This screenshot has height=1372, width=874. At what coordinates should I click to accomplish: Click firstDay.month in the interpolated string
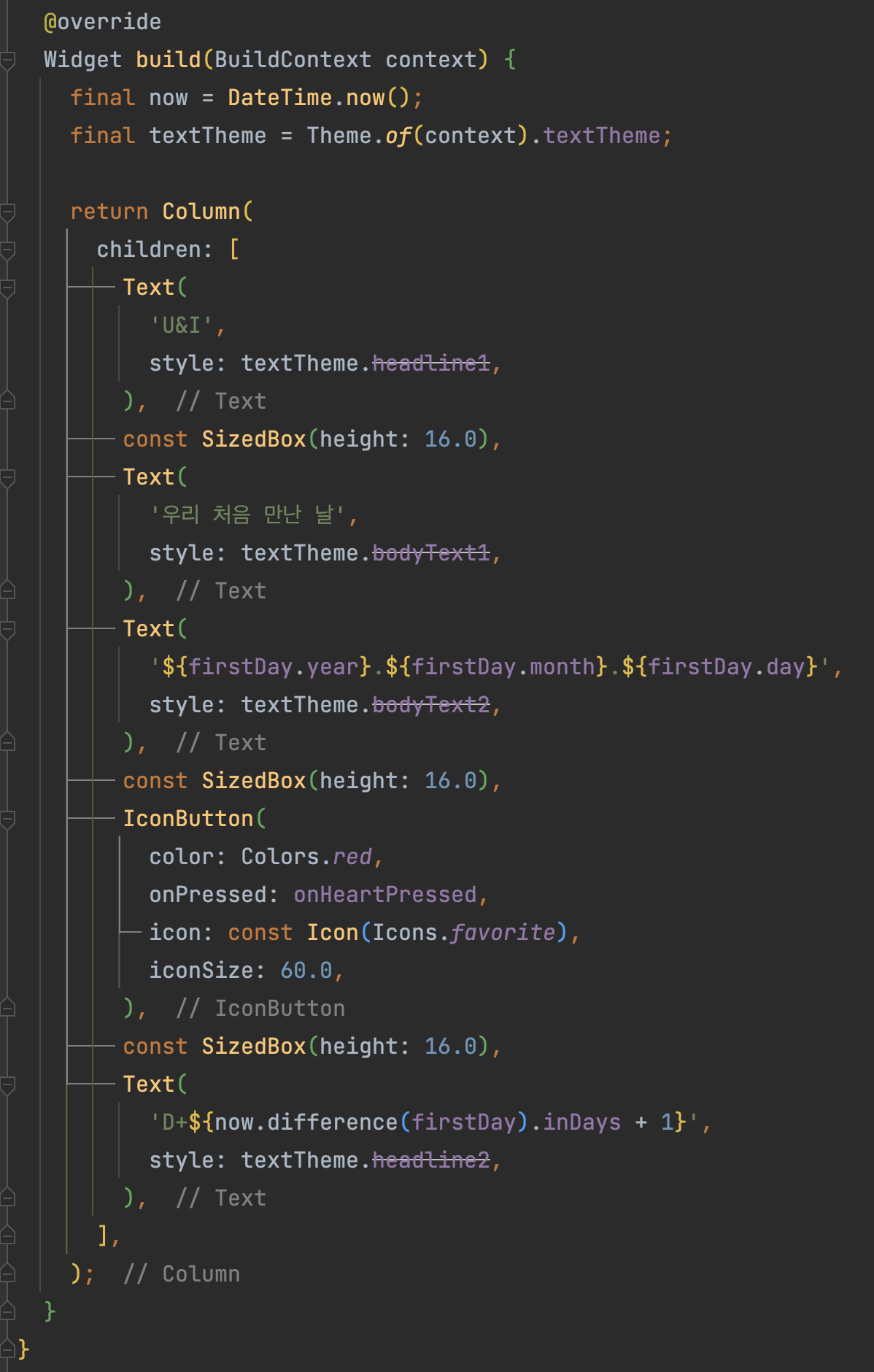(503, 667)
